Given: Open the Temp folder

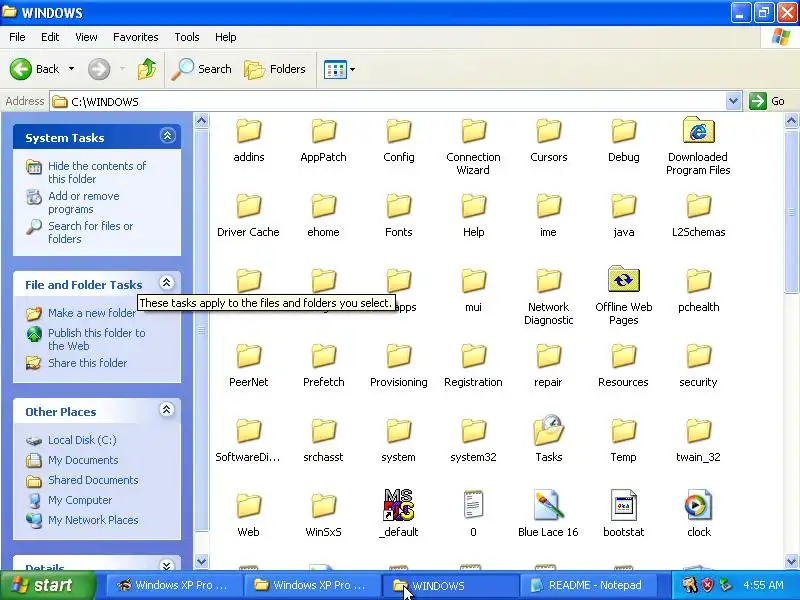Looking at the screenshot, I should tap(623, 441).
